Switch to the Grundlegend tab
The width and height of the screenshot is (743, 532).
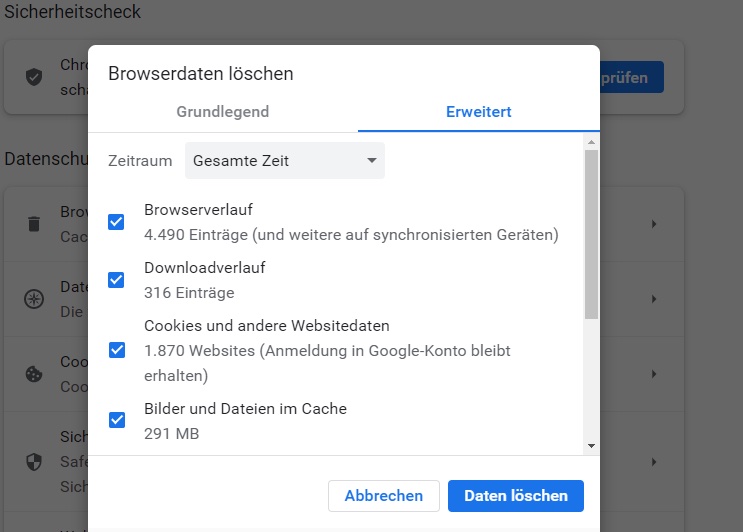tap(223, 112)
